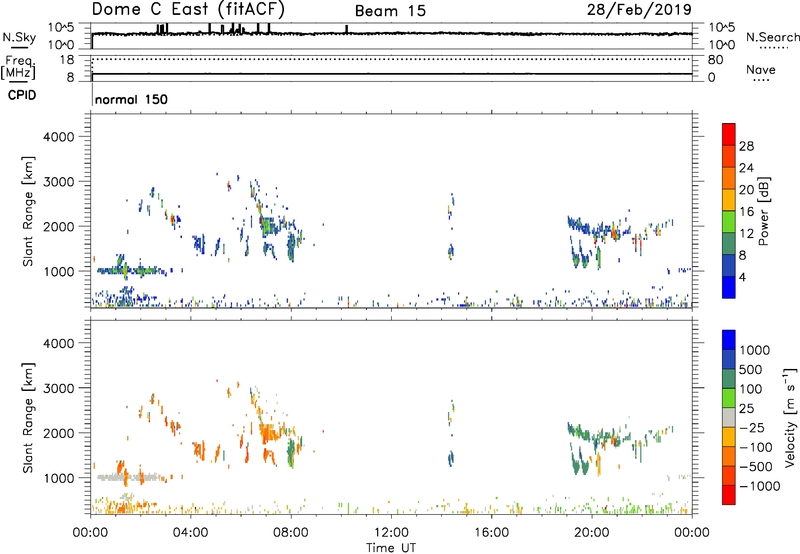This screenshot has width=800, height=554.
Task: Select the 'Freq. [MHz]' axis label
Action: coord(19,67)
